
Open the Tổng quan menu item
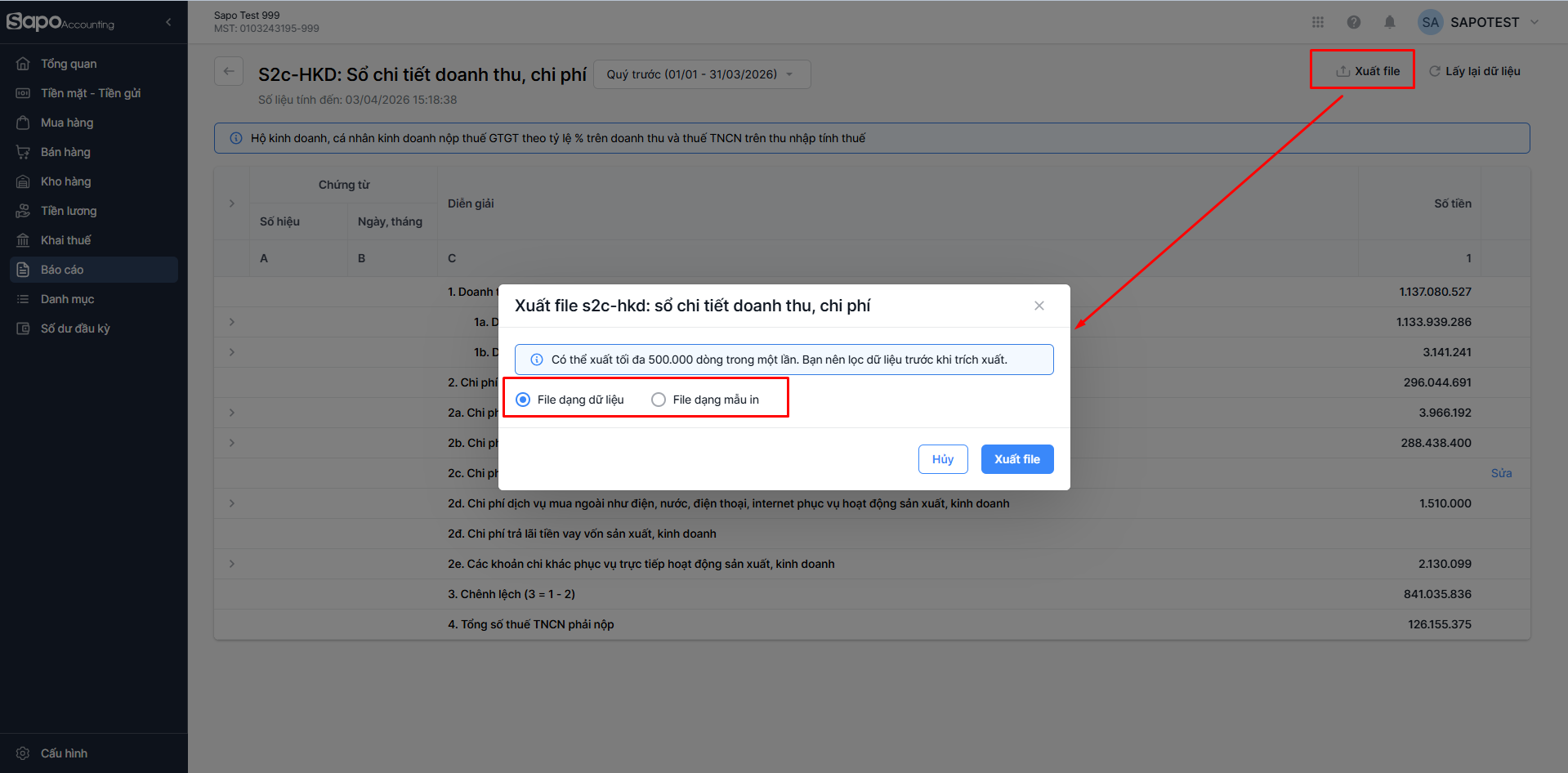tap(69, 64)
